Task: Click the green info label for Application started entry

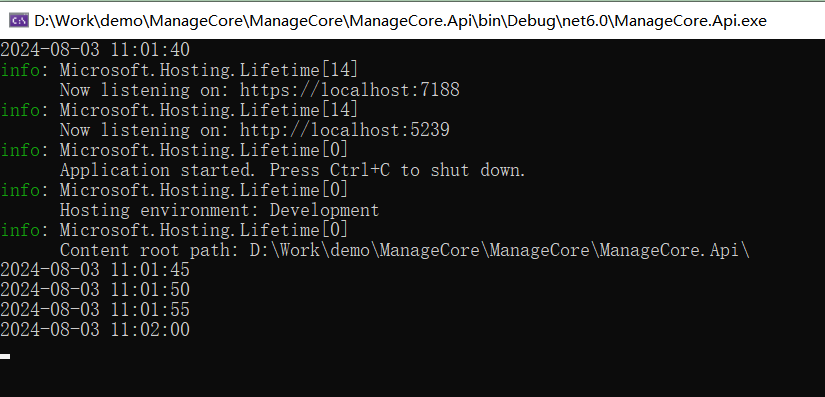Action: tap(20, 150)
